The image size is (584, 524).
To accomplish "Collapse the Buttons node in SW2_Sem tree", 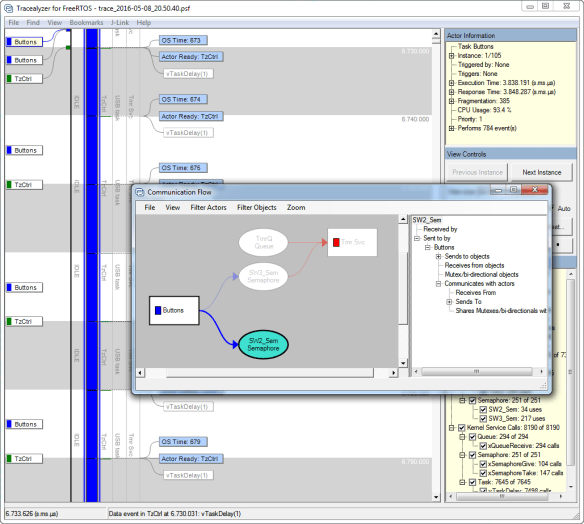I will tap(428, 247).
